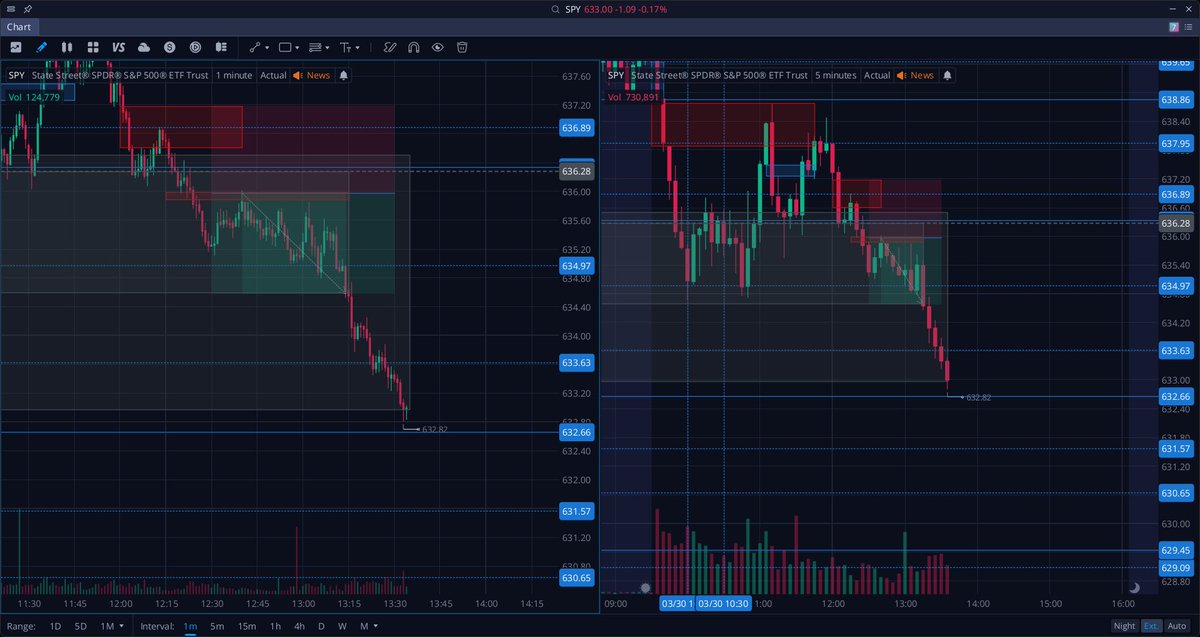Image resolution: width=1200 pixels, height=637 pixels.
Task: Set range to 1D
Action: tap(55, 626)
